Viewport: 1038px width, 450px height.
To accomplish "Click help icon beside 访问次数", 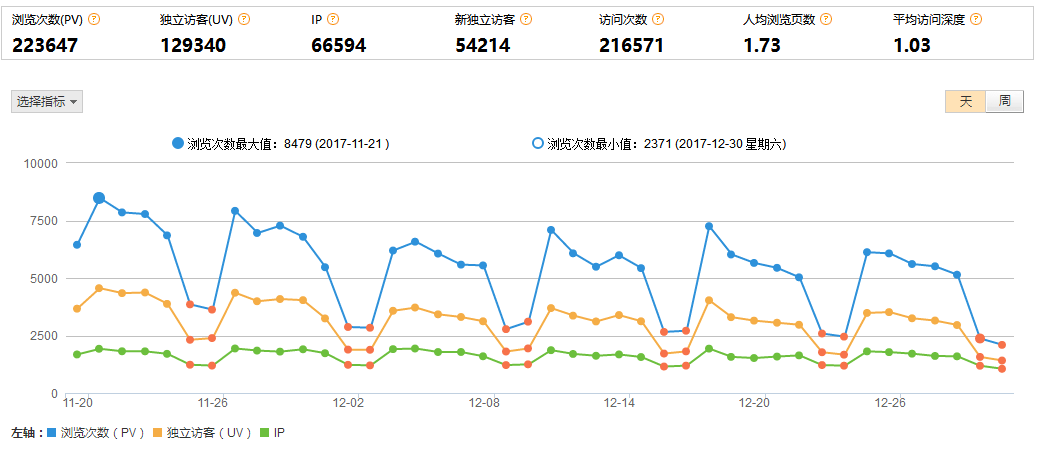I will (658, 19).
